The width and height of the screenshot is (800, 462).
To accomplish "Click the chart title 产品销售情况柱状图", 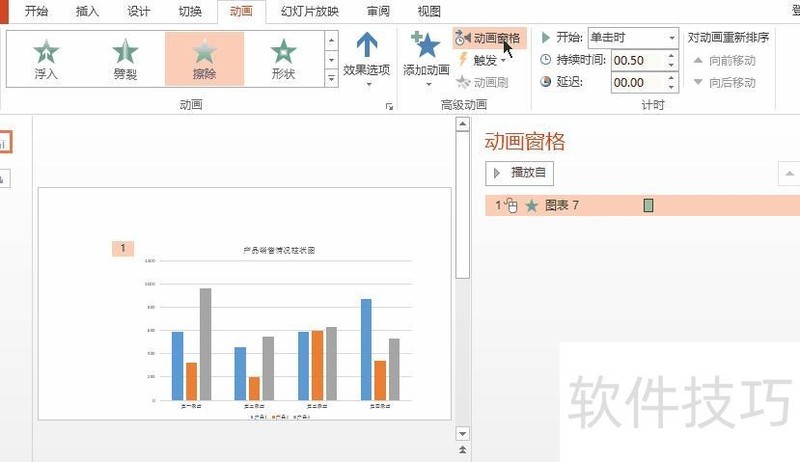I will coord(279,250).
